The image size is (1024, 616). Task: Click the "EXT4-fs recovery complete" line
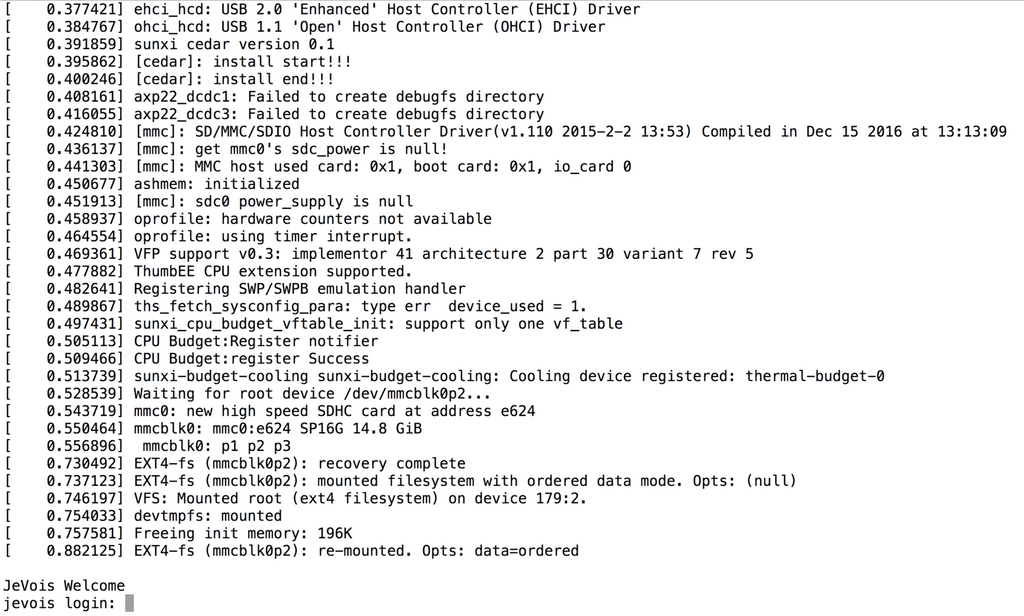click(x=299, y=463)
